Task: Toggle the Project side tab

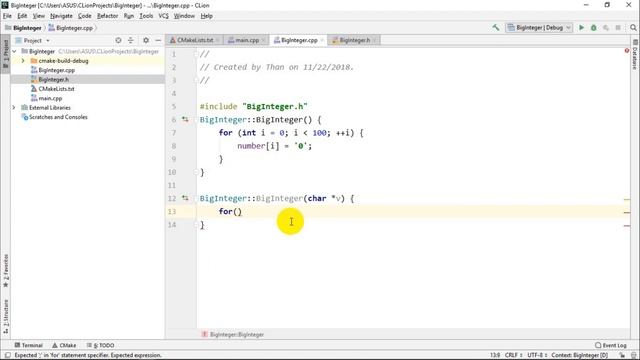Action: (x=6, y=53)
